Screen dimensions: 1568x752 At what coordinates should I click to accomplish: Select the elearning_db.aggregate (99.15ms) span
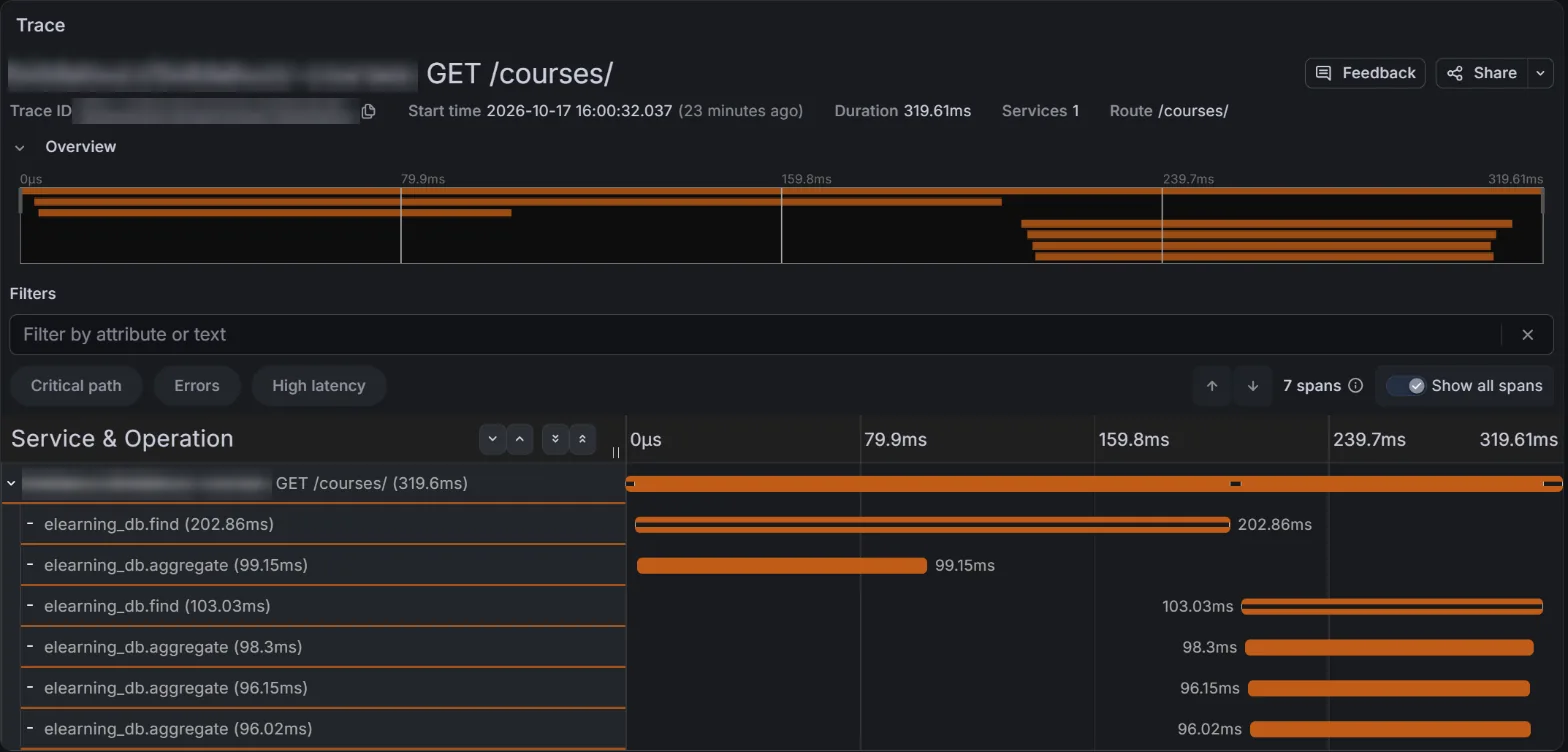point(322,565)
